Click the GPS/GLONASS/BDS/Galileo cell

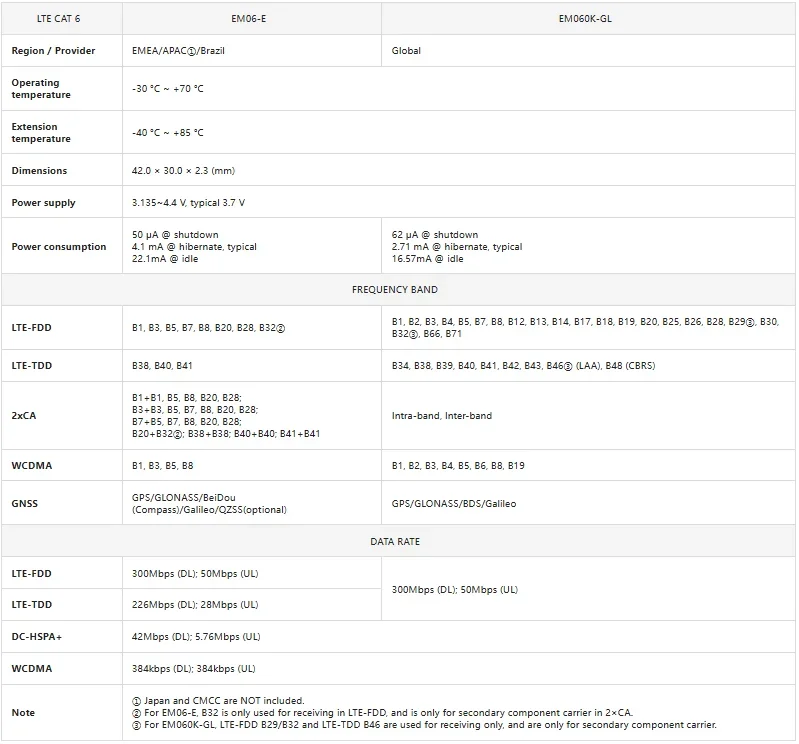(454, 504)
